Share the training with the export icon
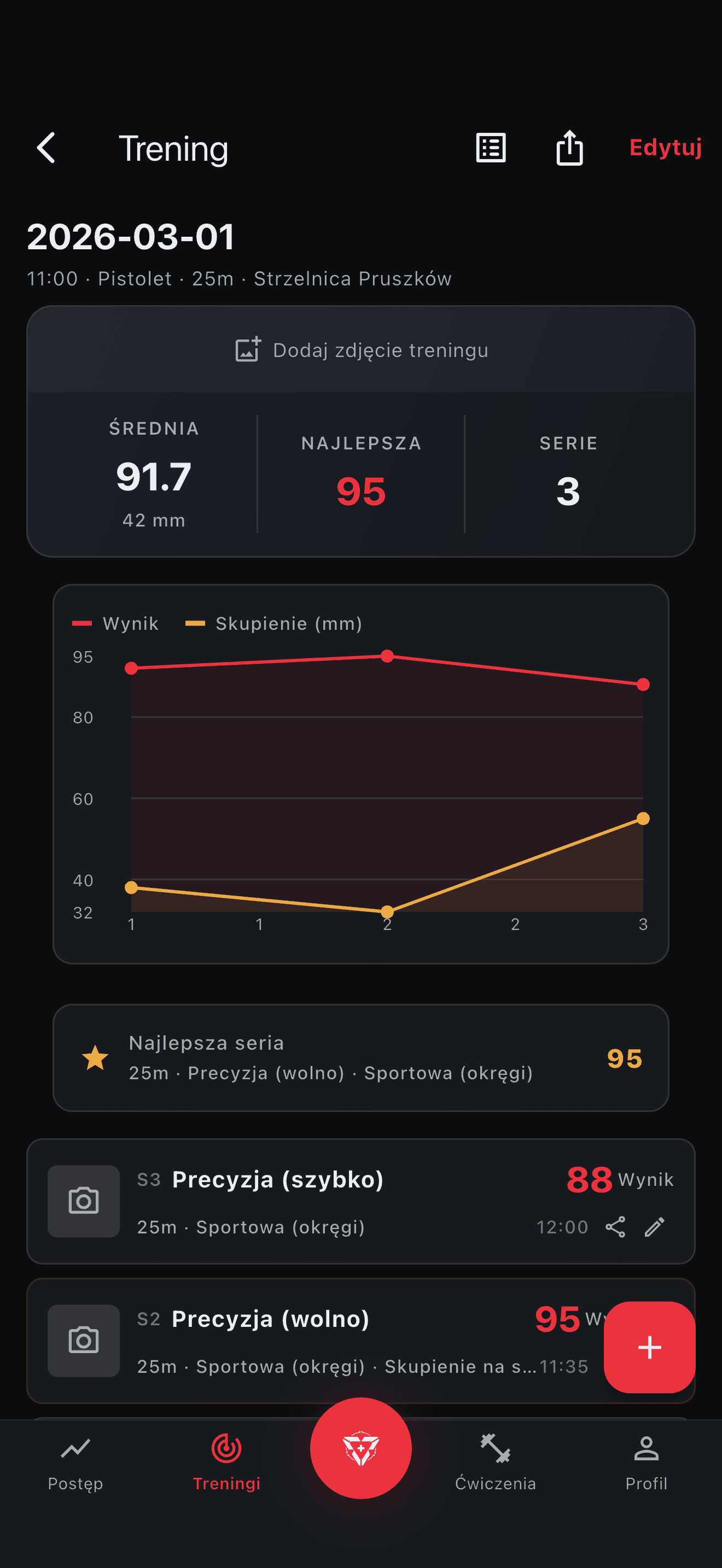This screenshot has width=722, height=1568. [x=569, y=148]
